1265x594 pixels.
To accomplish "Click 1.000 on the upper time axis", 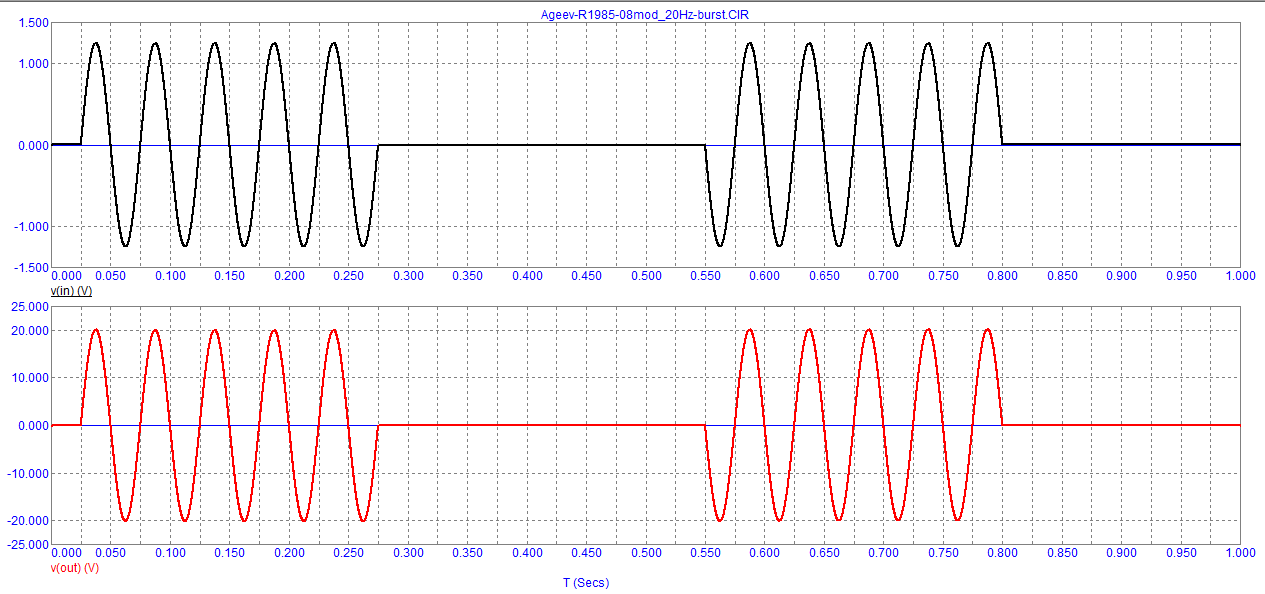I will pos(1240,276).
